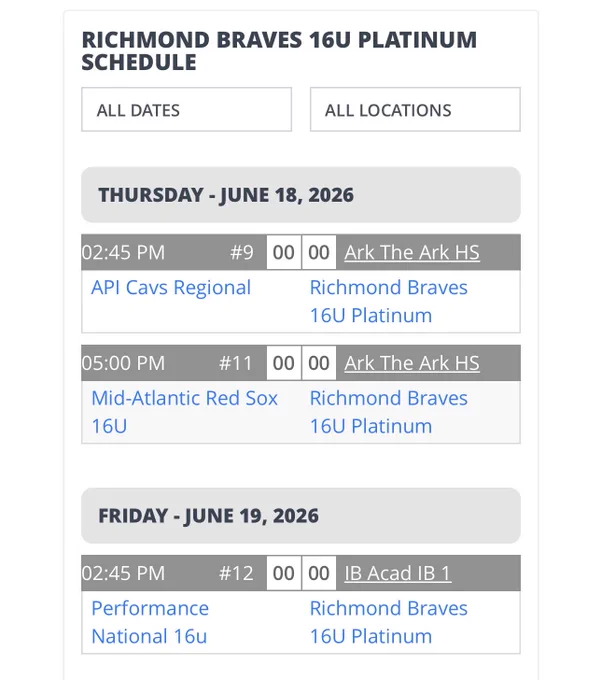Click the home score box for game #12
This screenshot has width=602, height=680.
click(x=319, y=573)
